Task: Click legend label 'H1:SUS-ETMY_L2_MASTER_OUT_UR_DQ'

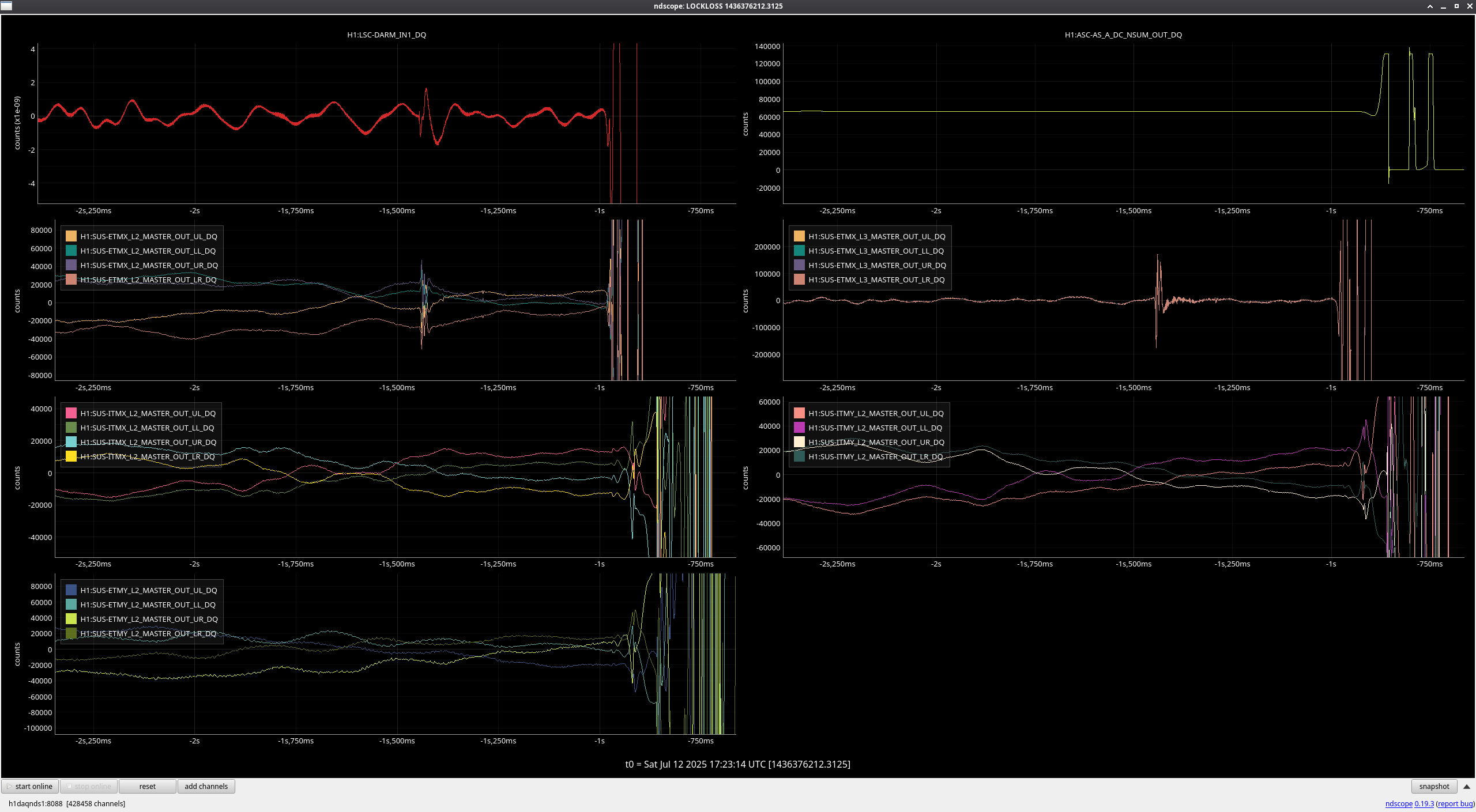Action: coord(149,619)
